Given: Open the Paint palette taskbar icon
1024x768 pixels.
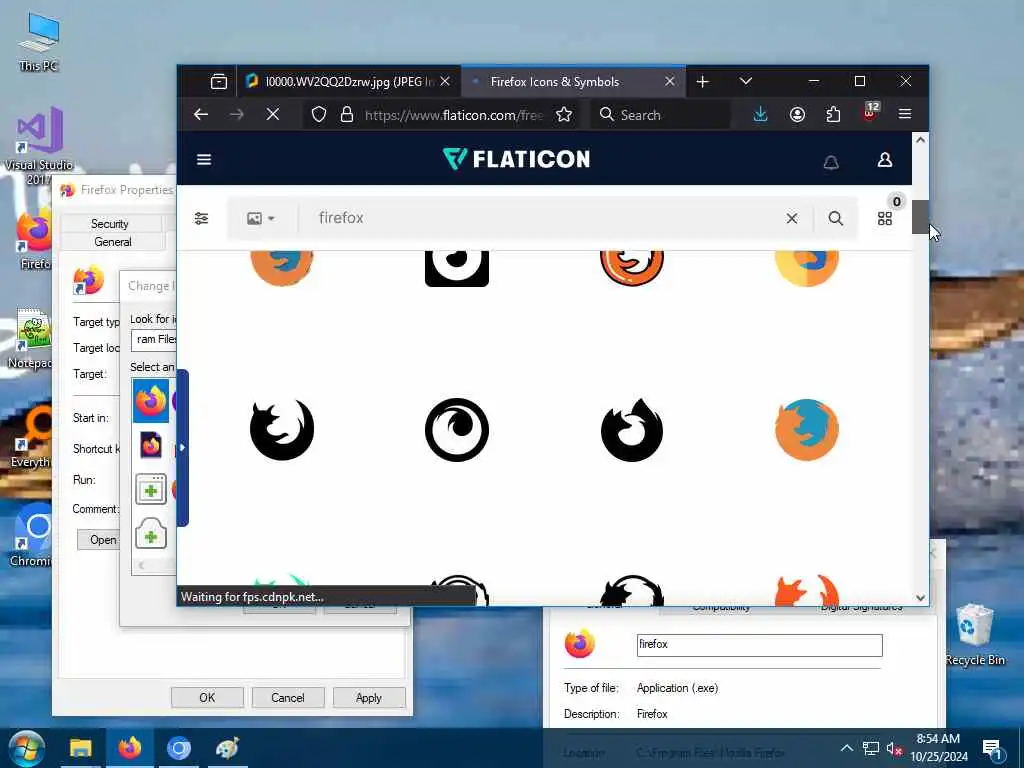Looking at the screenshot, I should (227, 748).
